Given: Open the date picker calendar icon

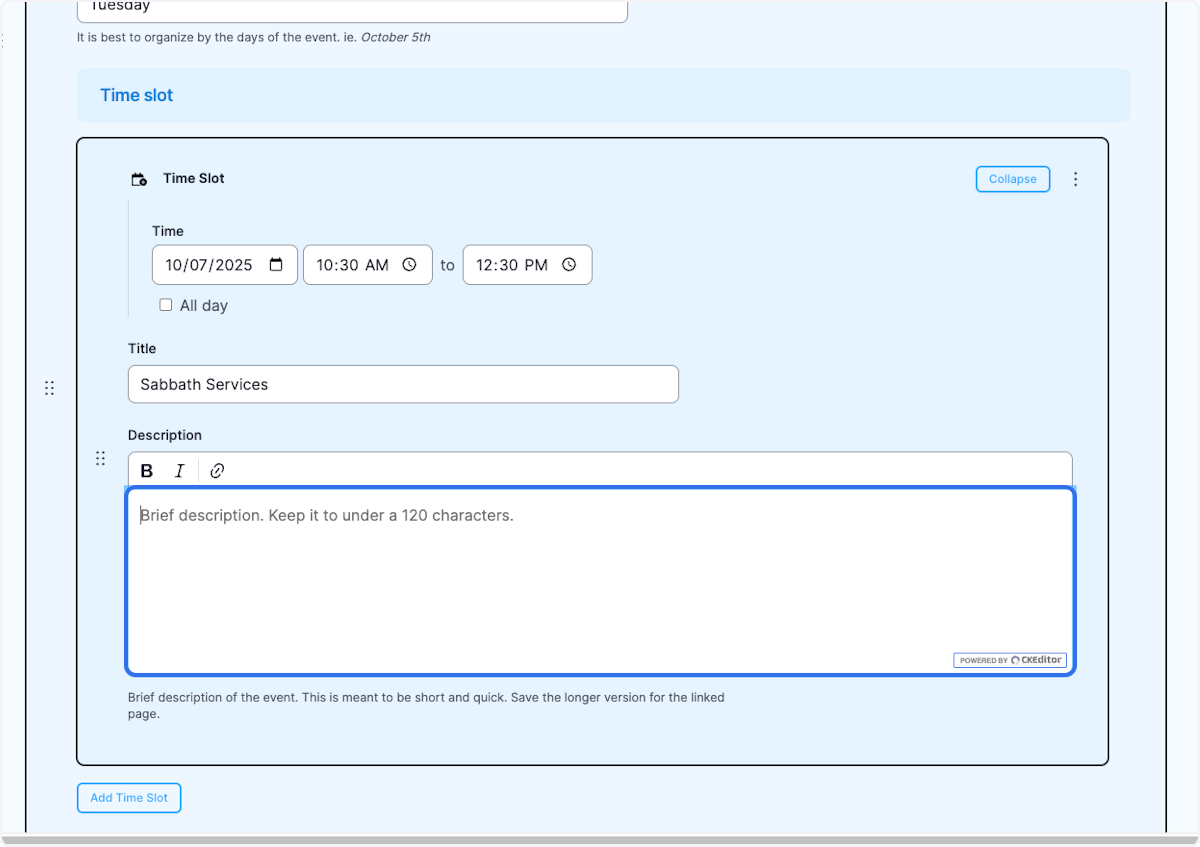Looking at the screenshot, I should (x=277, y=265).
